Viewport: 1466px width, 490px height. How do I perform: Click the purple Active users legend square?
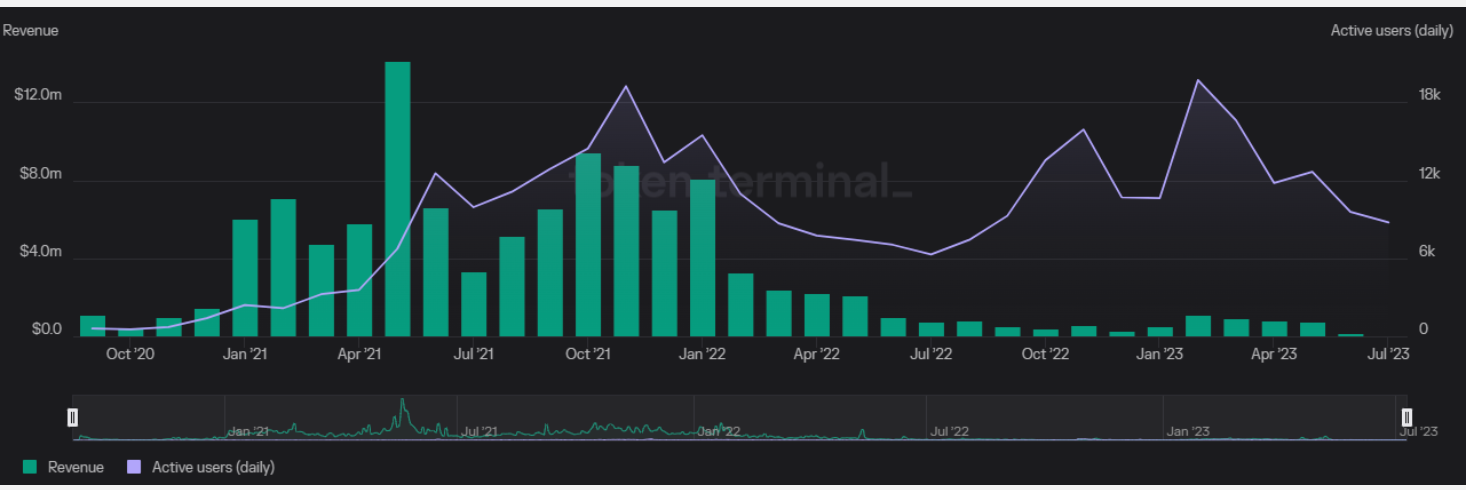pyautogui.click(x=136, y=467)
